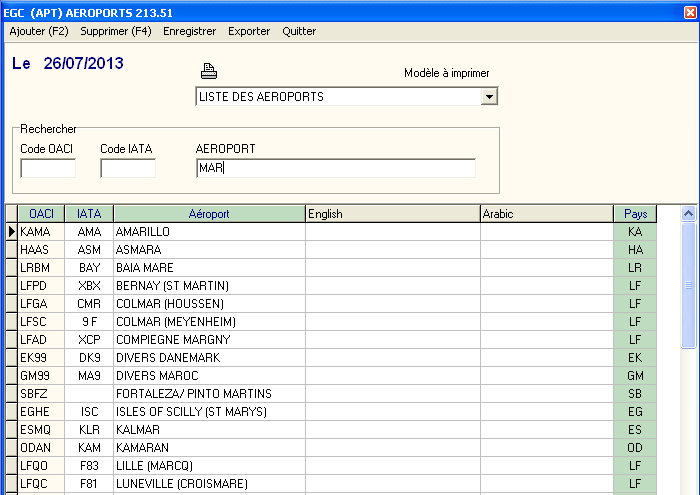Focus the Code OACI search field
The height and width of the screenshot is (495, 700).
click(48, 168)
